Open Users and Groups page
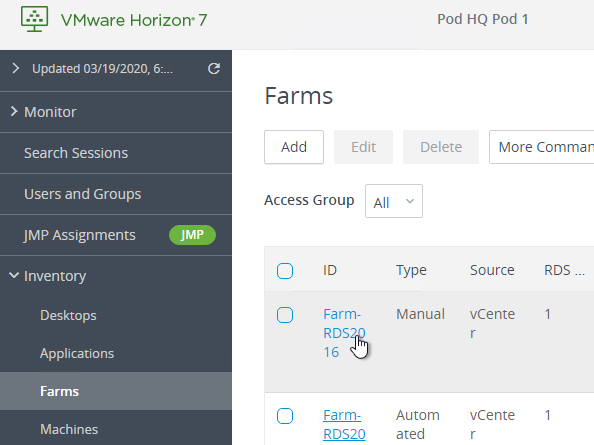594x445 pixels. click(82, 194)
